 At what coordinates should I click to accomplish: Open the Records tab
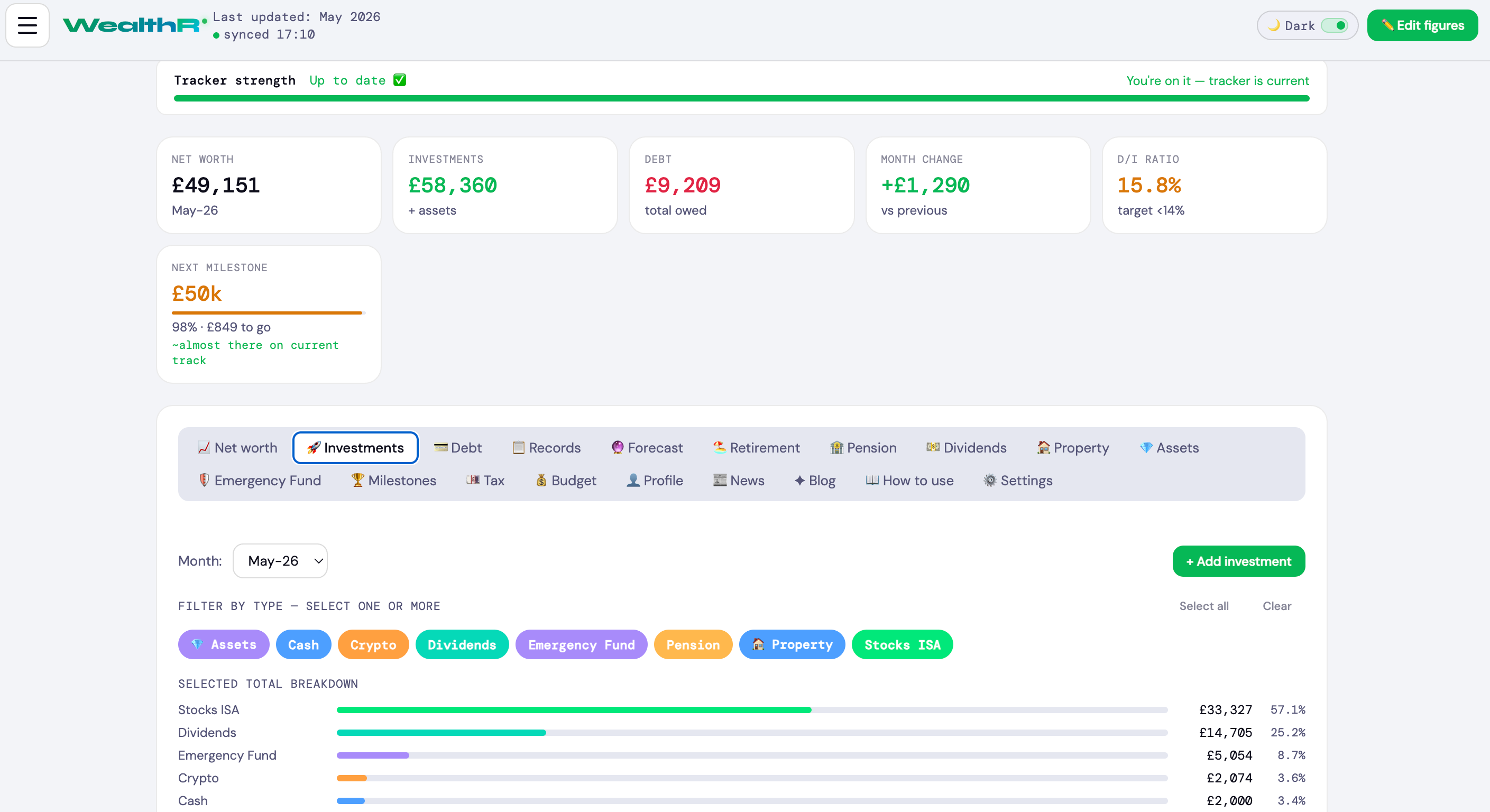(546, 448)
